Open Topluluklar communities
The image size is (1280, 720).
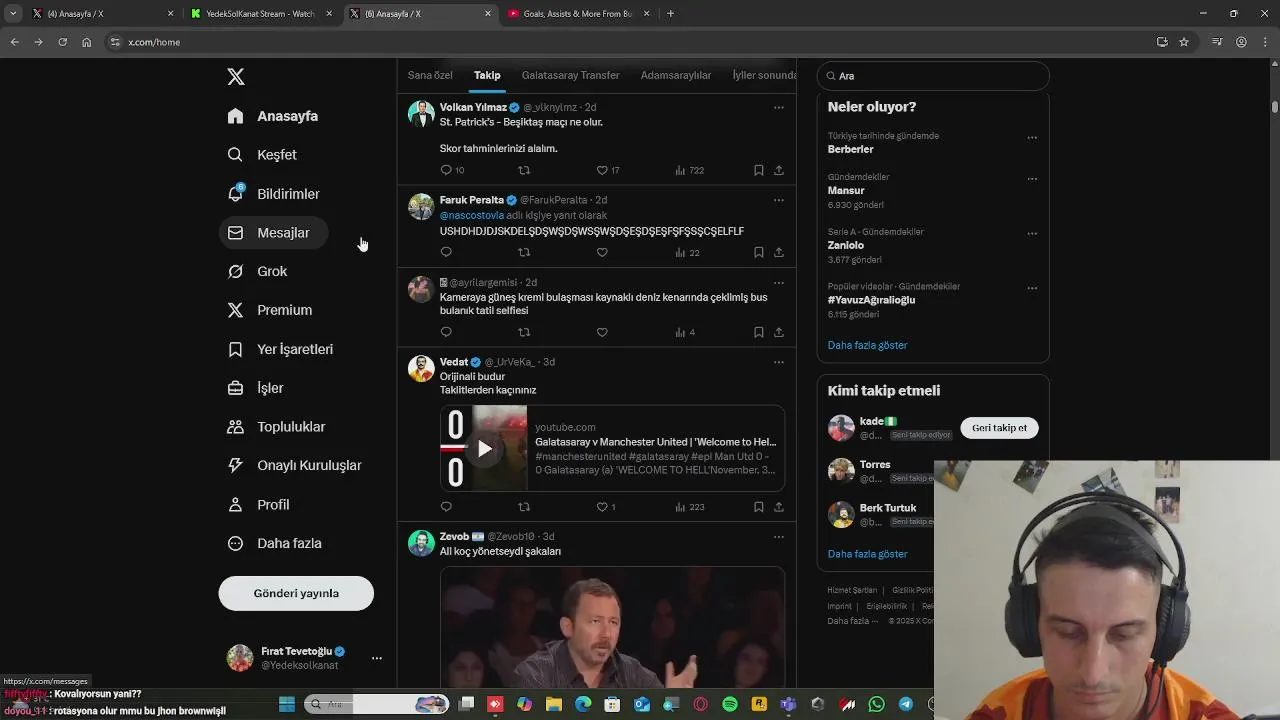coord(277,427)
